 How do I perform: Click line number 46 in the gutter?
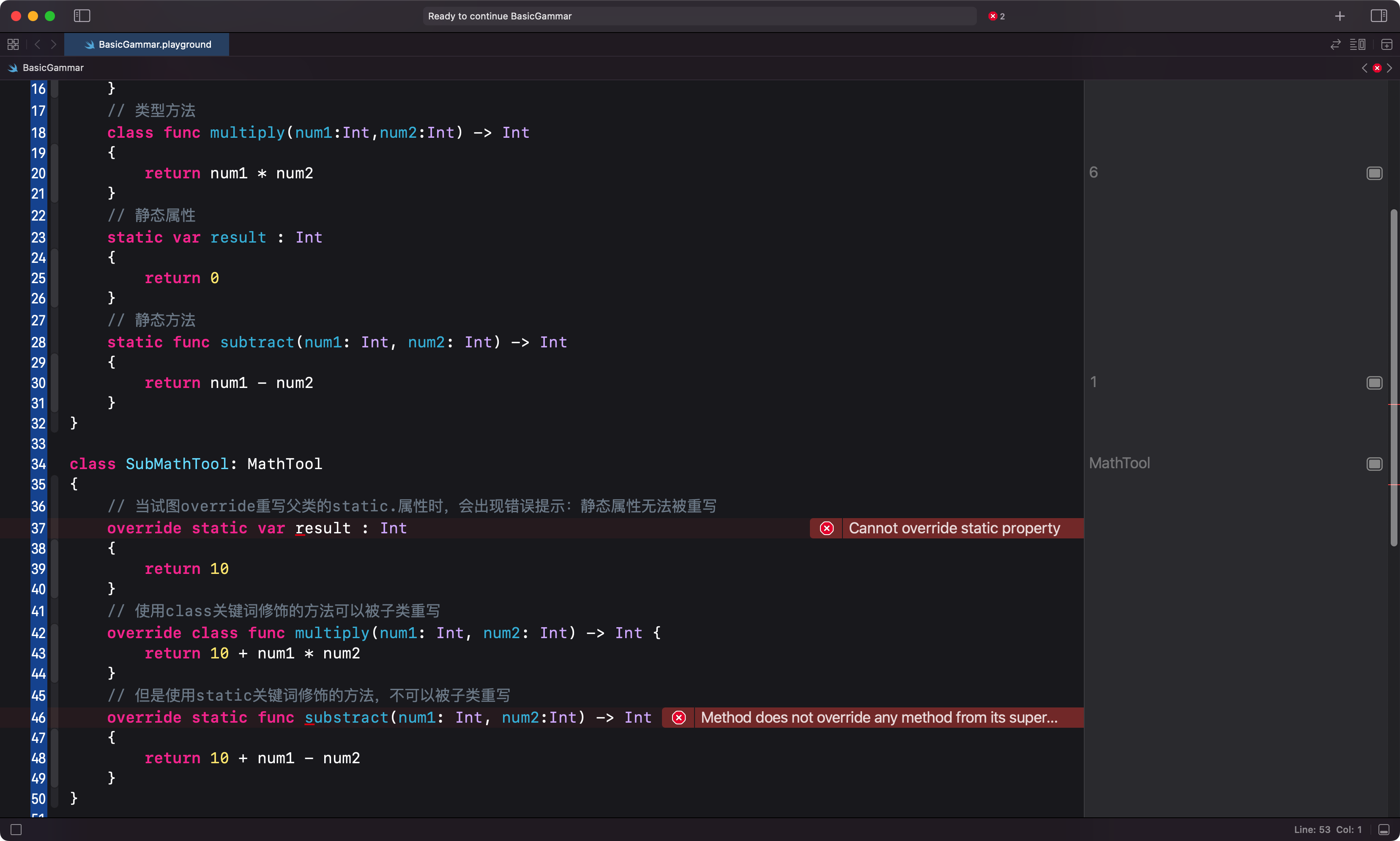38,718
